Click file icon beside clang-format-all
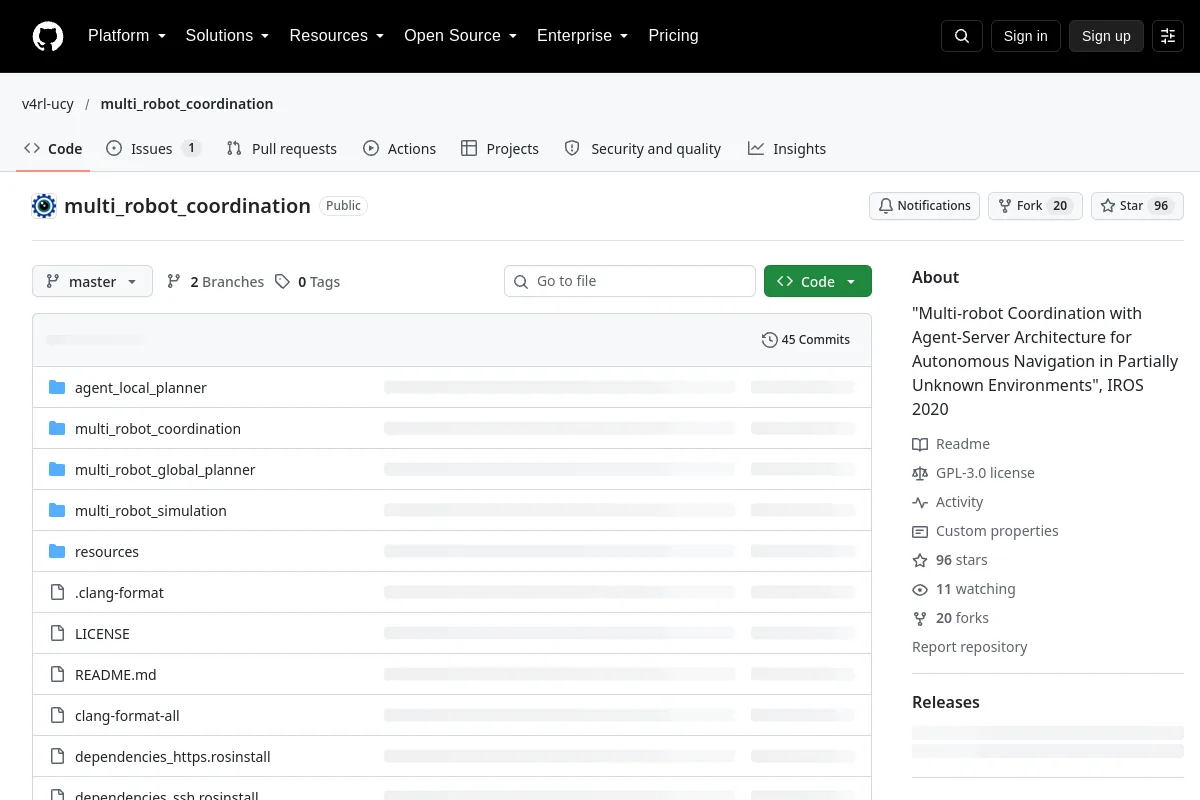This screenshot has width=1200, height=800. tap(57, 716)
